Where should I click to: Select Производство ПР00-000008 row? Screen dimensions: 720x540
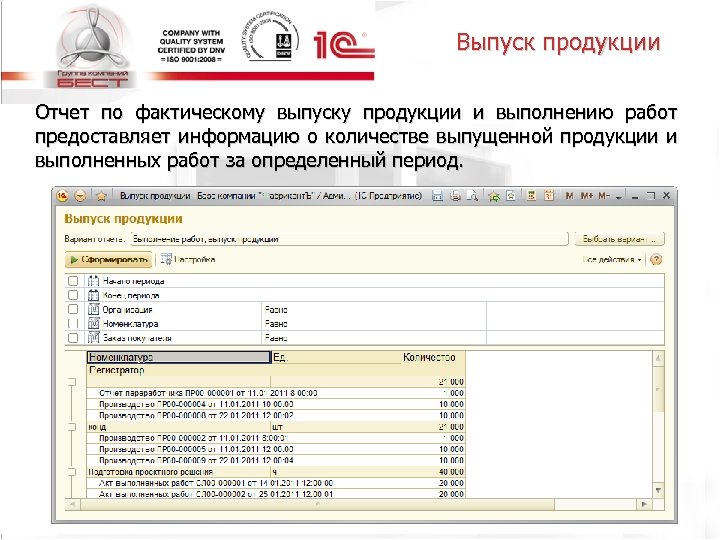(x=276, y=416)
